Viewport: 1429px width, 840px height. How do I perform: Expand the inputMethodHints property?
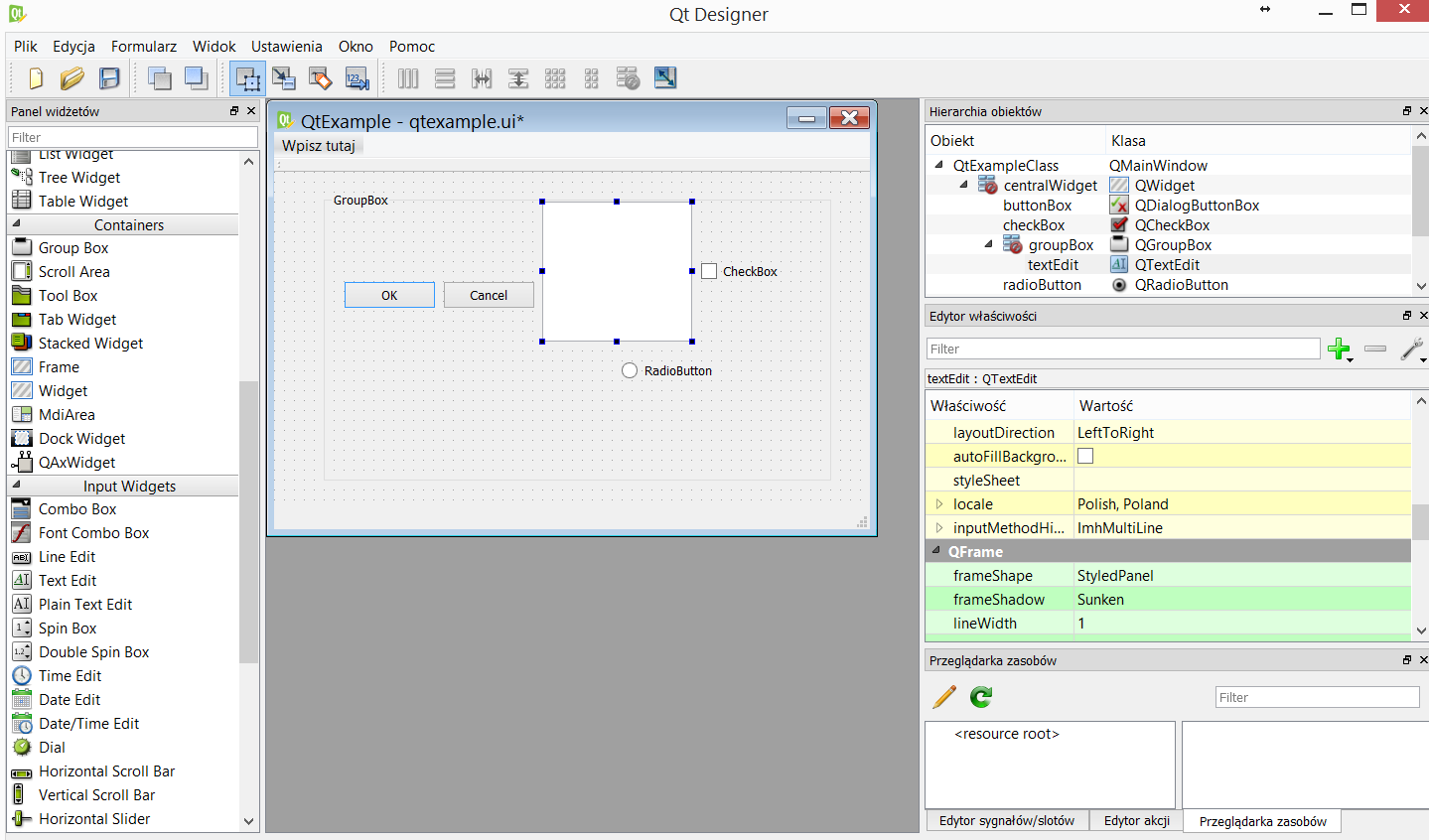(938, 527)
